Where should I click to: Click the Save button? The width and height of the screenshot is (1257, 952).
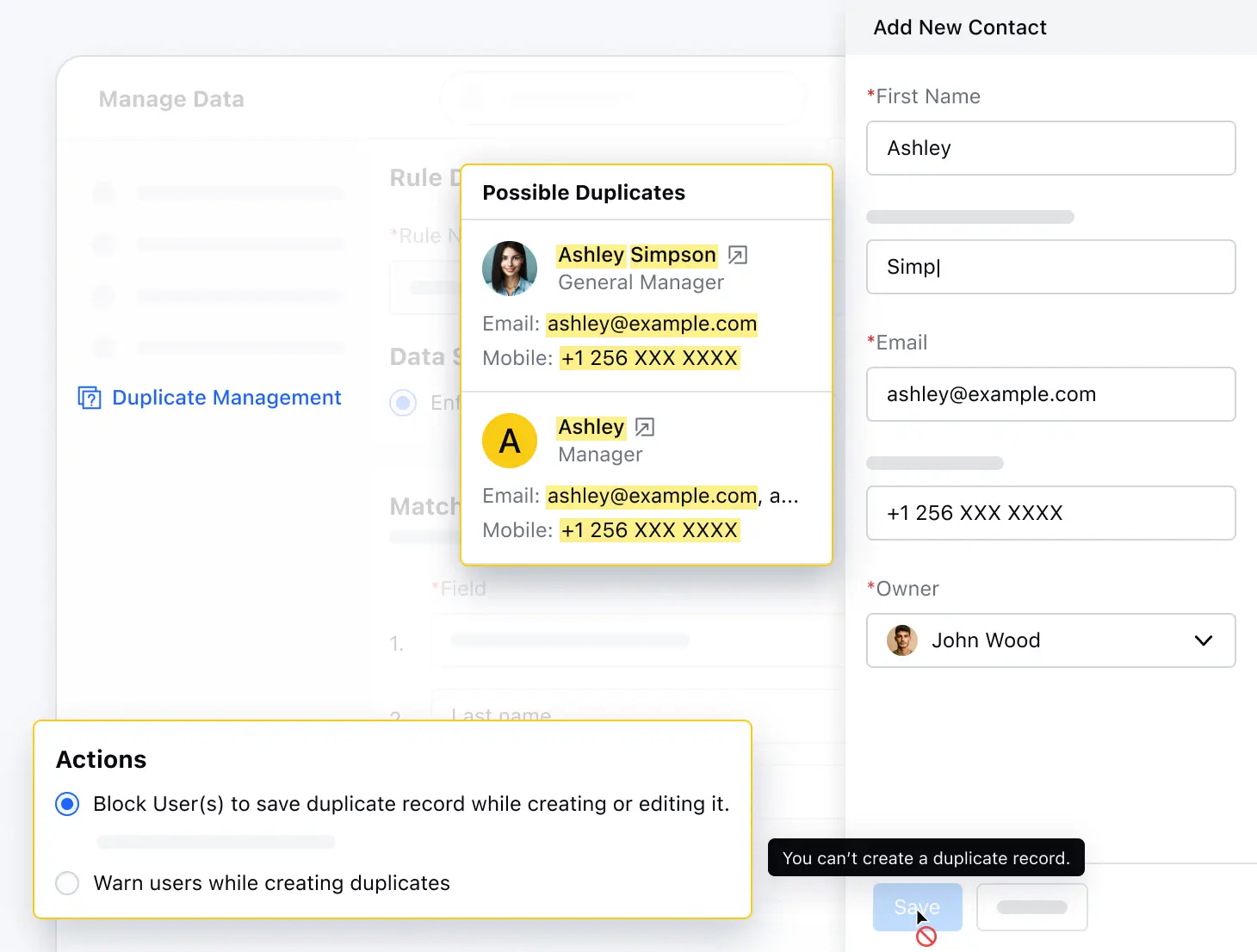click(x=917, y=907)
